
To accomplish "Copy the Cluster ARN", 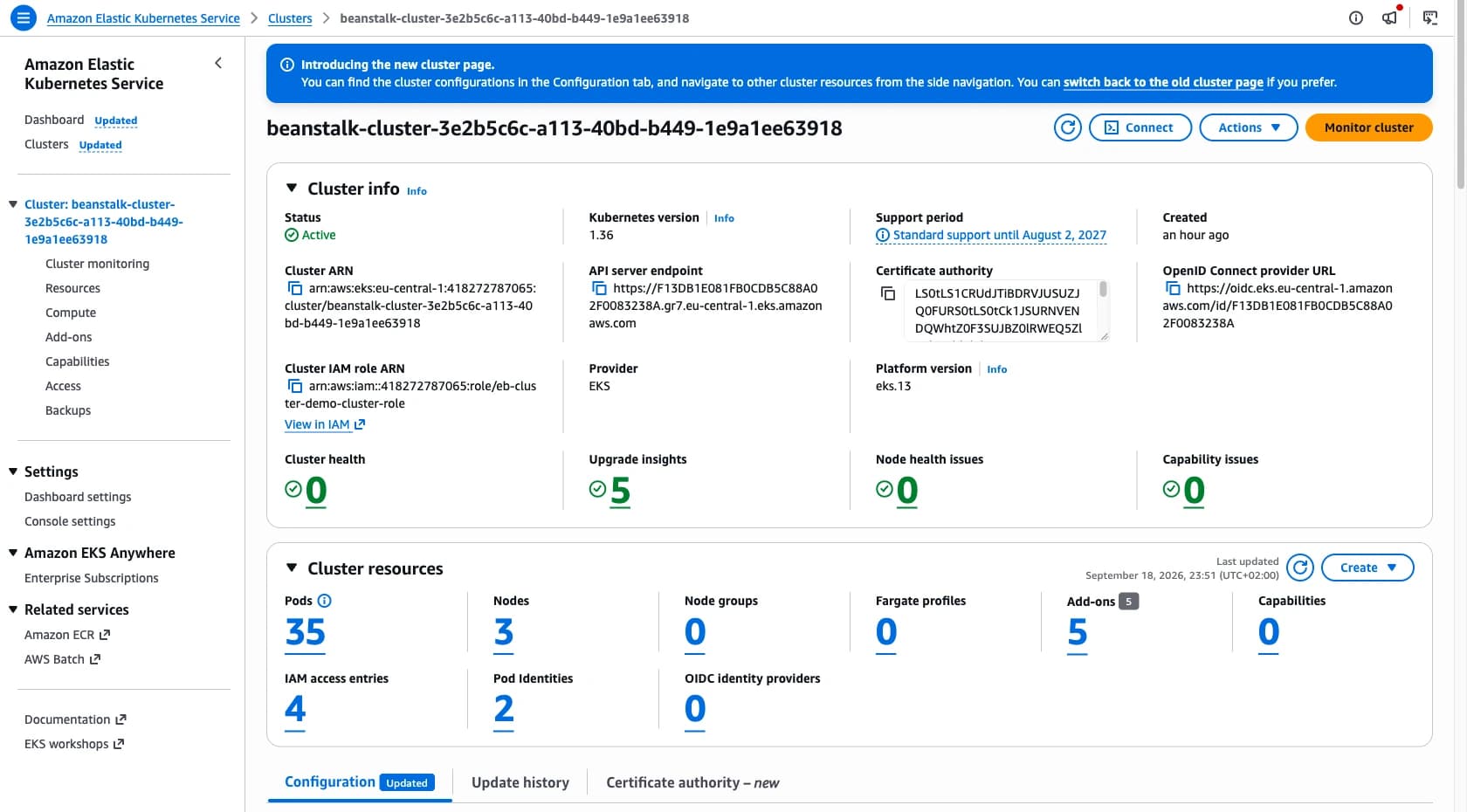I will pos(295,288).
